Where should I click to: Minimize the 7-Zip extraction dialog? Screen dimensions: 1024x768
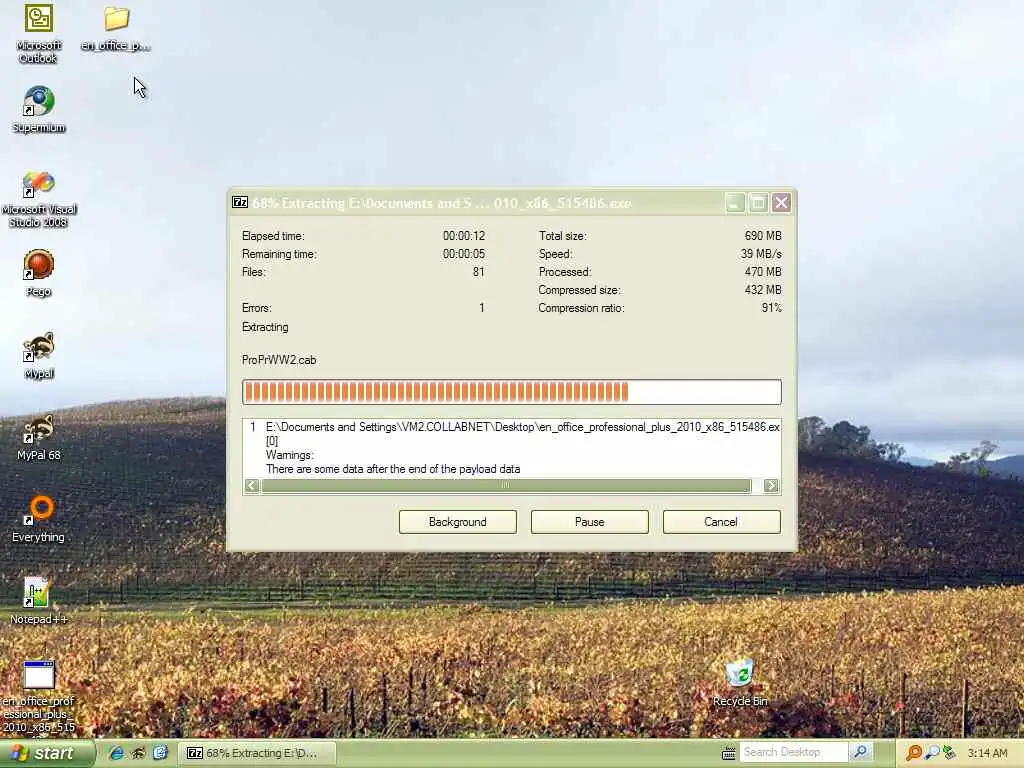point(735,202)
